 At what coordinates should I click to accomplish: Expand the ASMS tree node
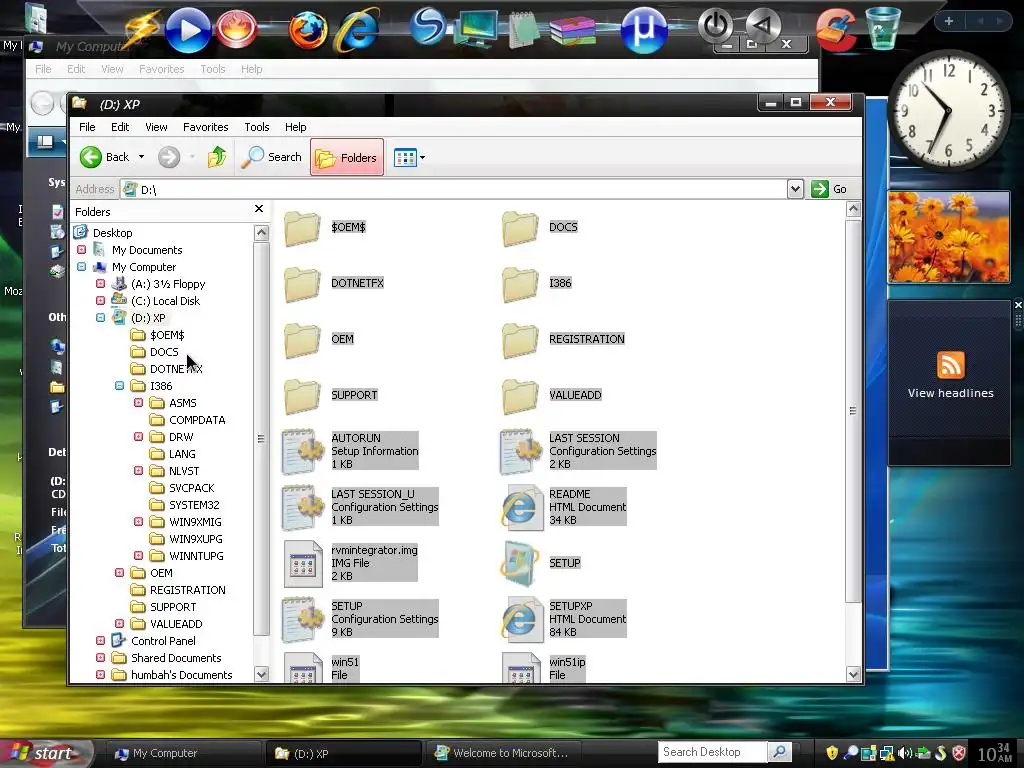[138, 403]
